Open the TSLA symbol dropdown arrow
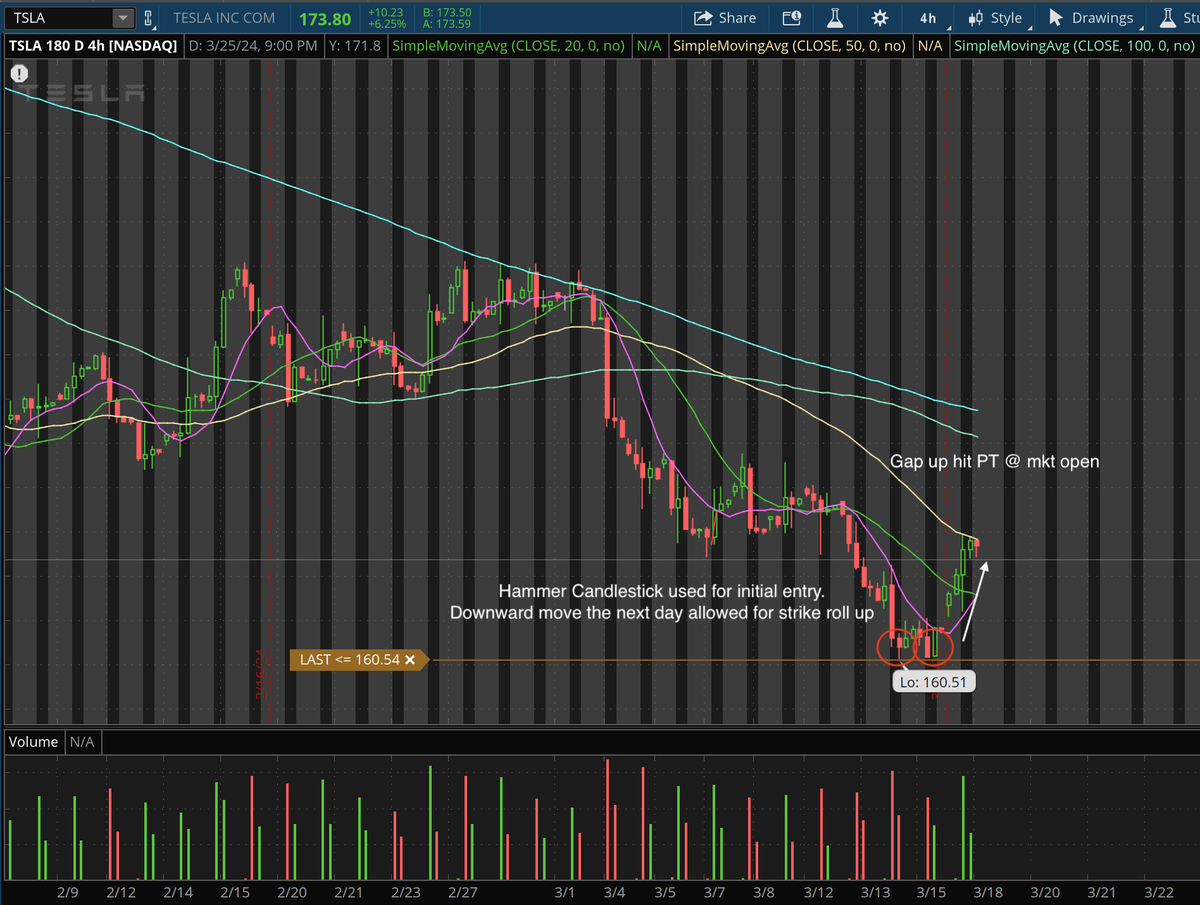1200x905 pixels. coord(123,18)
